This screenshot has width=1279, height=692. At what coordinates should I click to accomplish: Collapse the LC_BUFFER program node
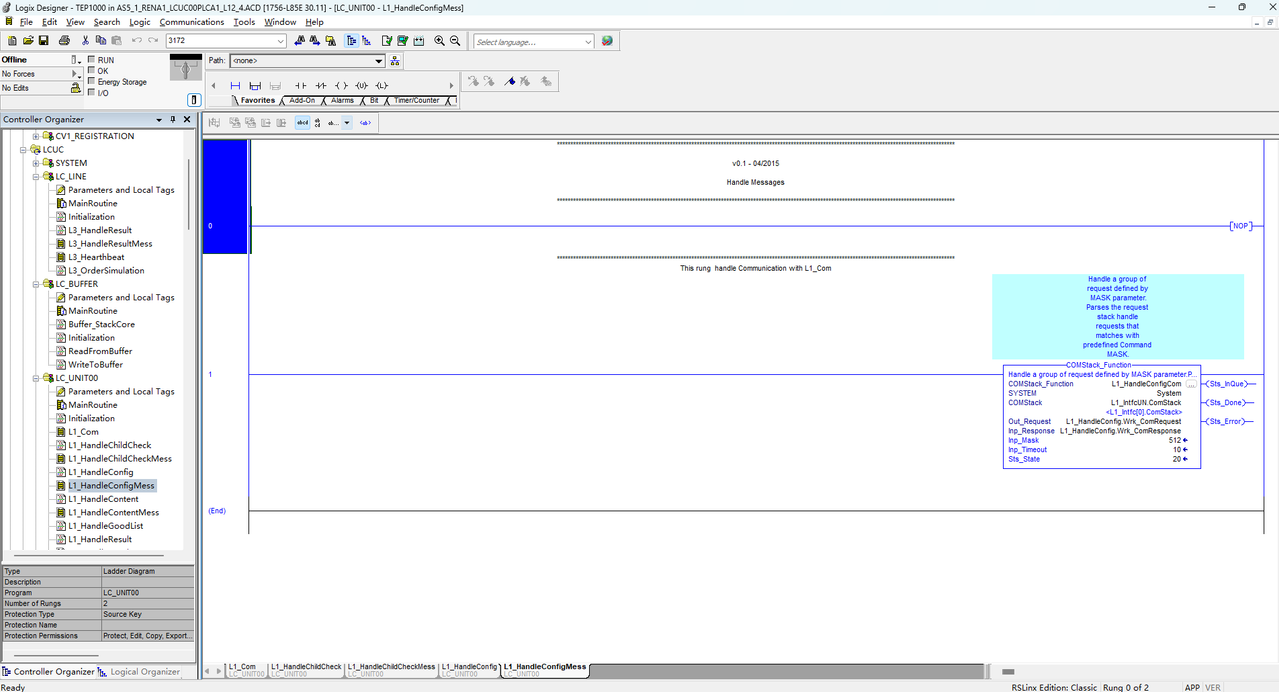pos(36,284)
